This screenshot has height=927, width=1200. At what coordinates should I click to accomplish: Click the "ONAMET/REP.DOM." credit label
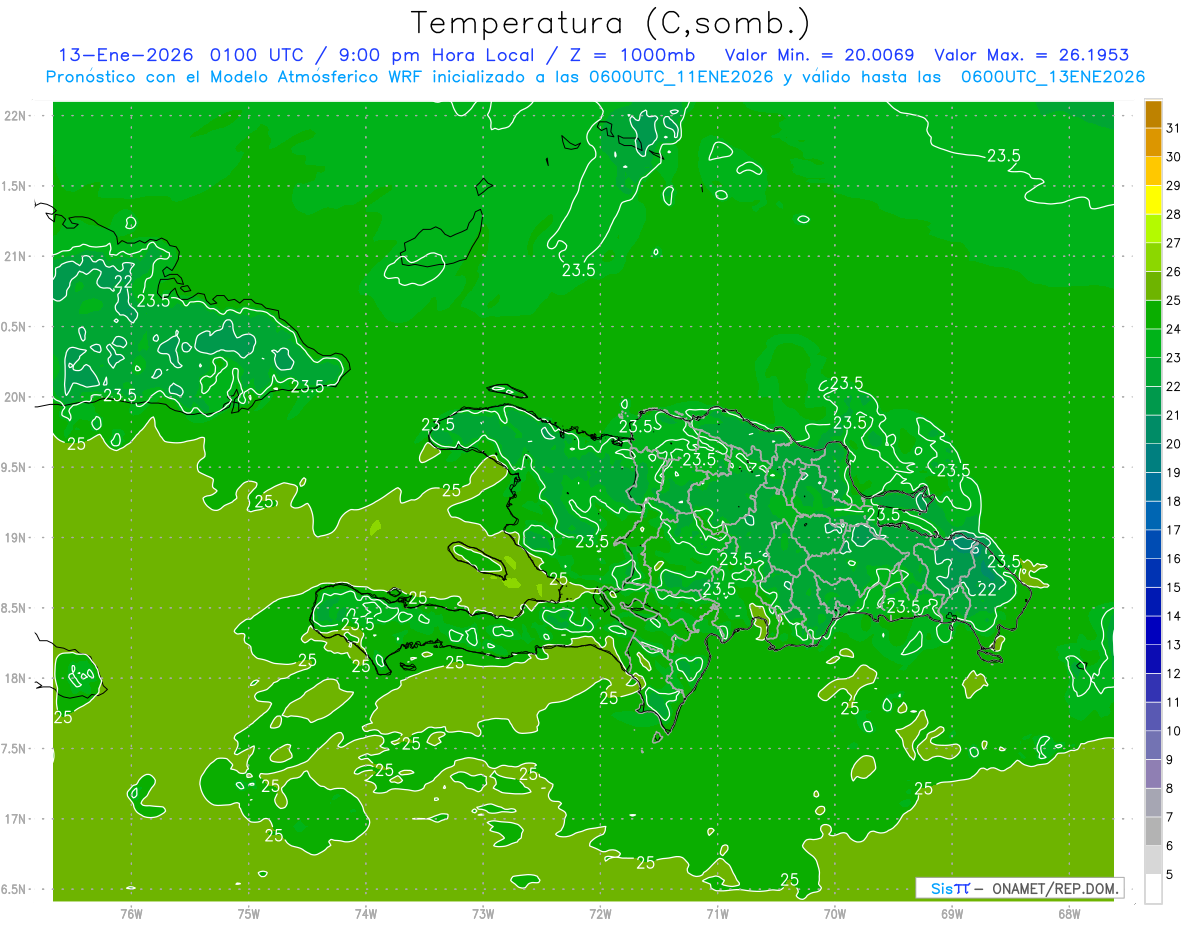point(1057,888)
